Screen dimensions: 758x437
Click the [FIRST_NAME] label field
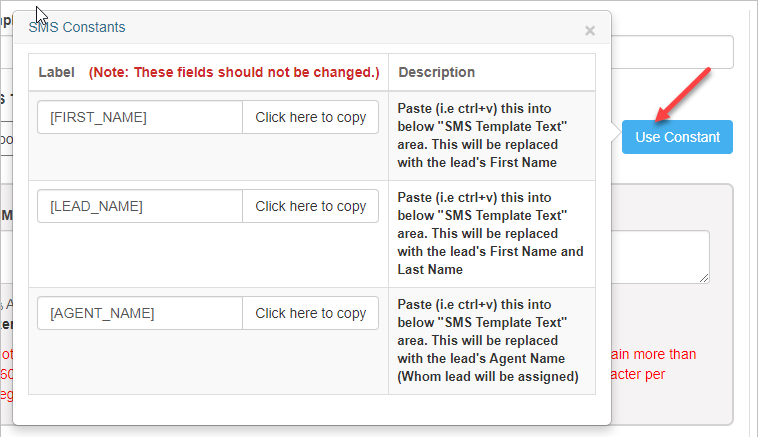point(140,117)
